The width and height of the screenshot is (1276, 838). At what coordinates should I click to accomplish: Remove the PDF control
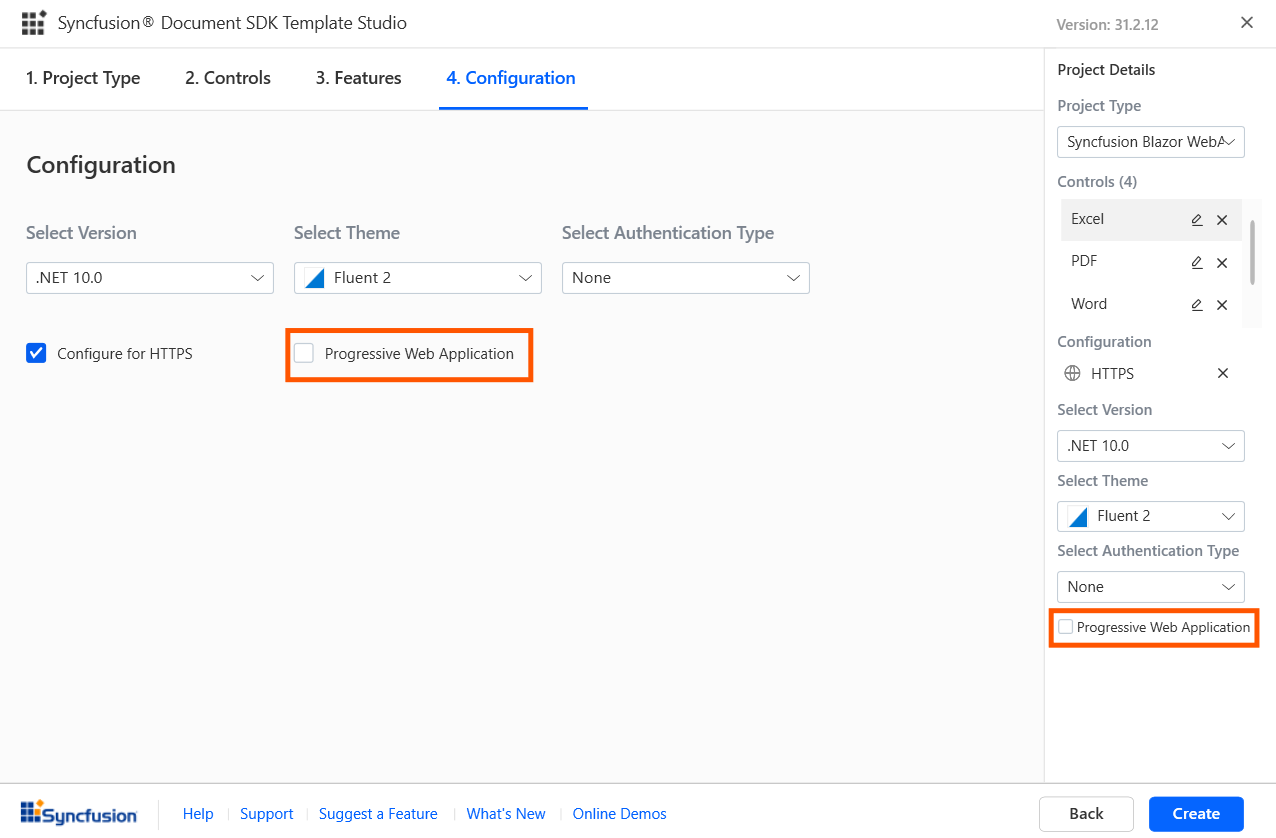point(1222,263)
